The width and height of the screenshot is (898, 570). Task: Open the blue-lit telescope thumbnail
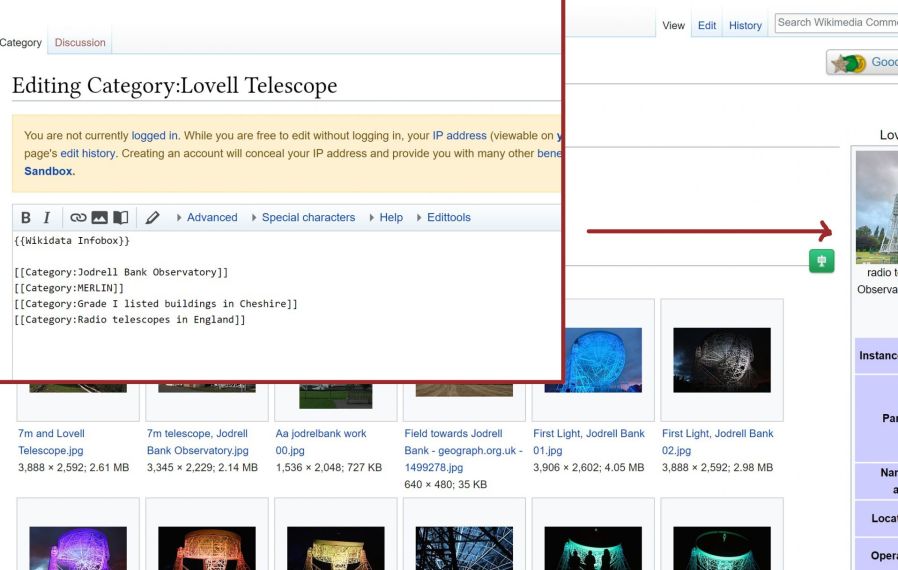click(603, 360)
